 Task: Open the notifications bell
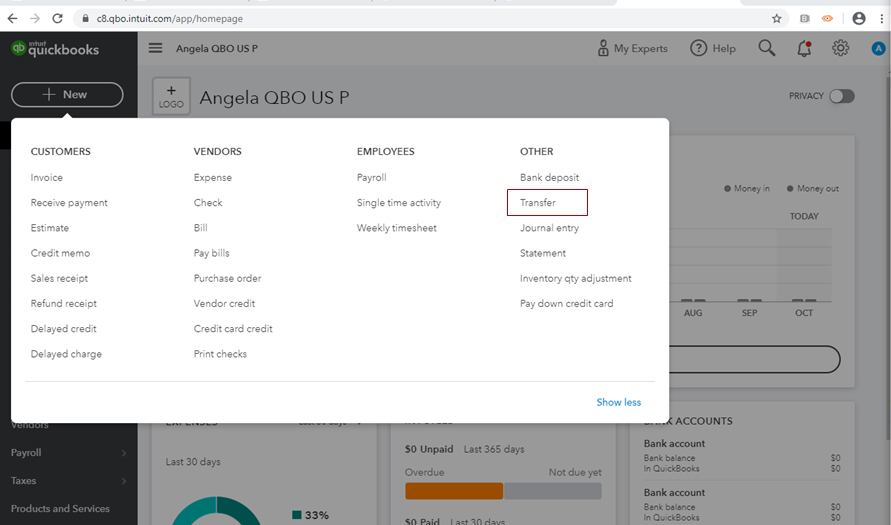tap(804, 48)
